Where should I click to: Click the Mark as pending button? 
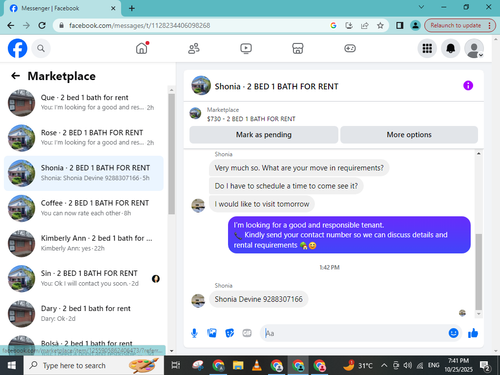(264, 135)
